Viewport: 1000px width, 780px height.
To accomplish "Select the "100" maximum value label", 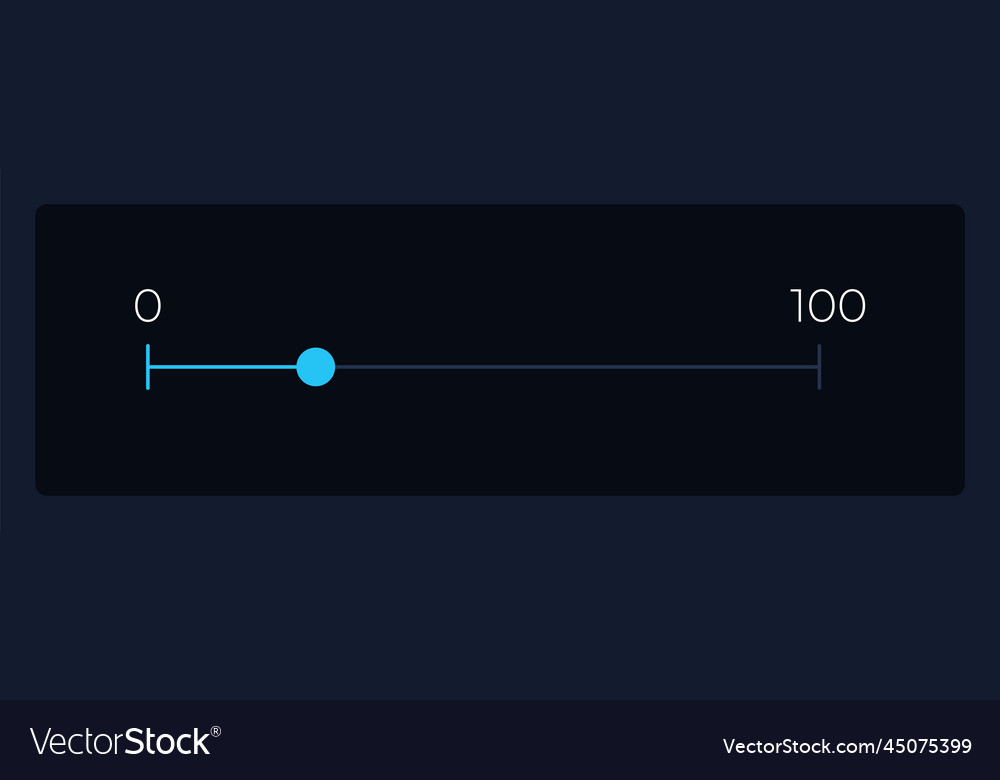I will [828, 305].
